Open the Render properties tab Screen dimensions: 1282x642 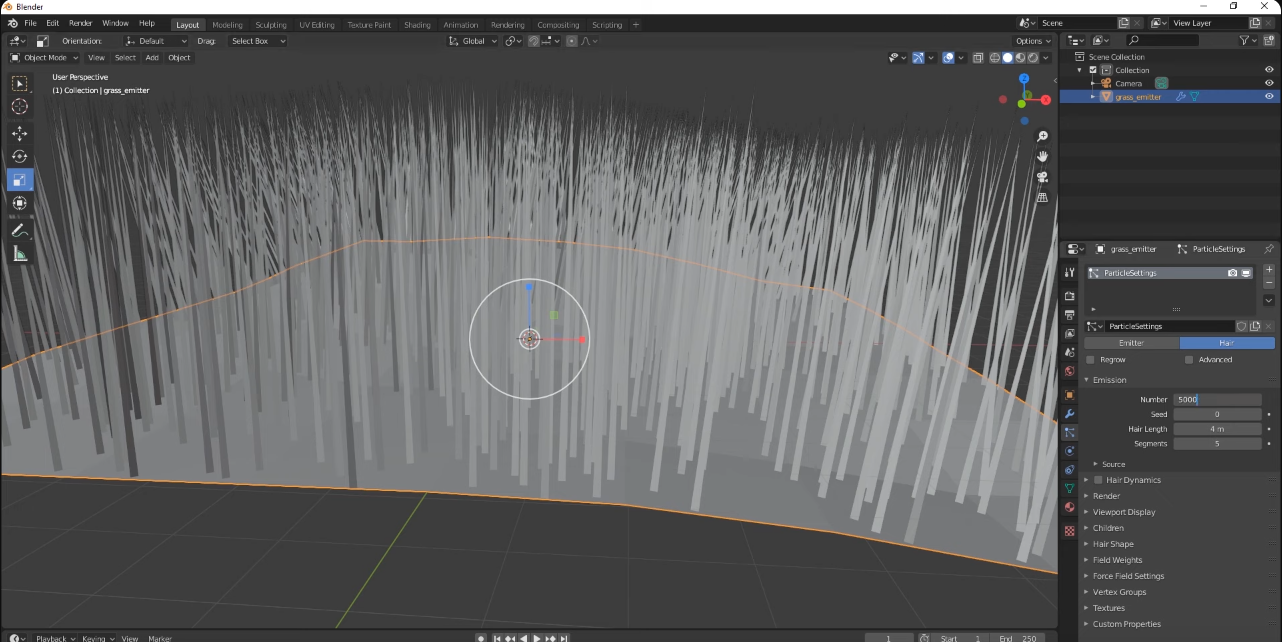1069,296
